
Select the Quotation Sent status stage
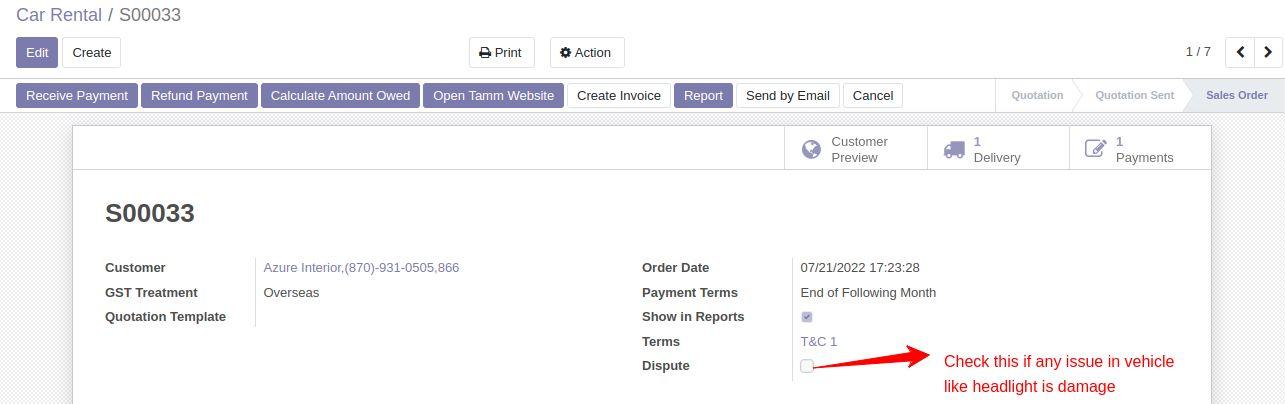(1134, 95)
